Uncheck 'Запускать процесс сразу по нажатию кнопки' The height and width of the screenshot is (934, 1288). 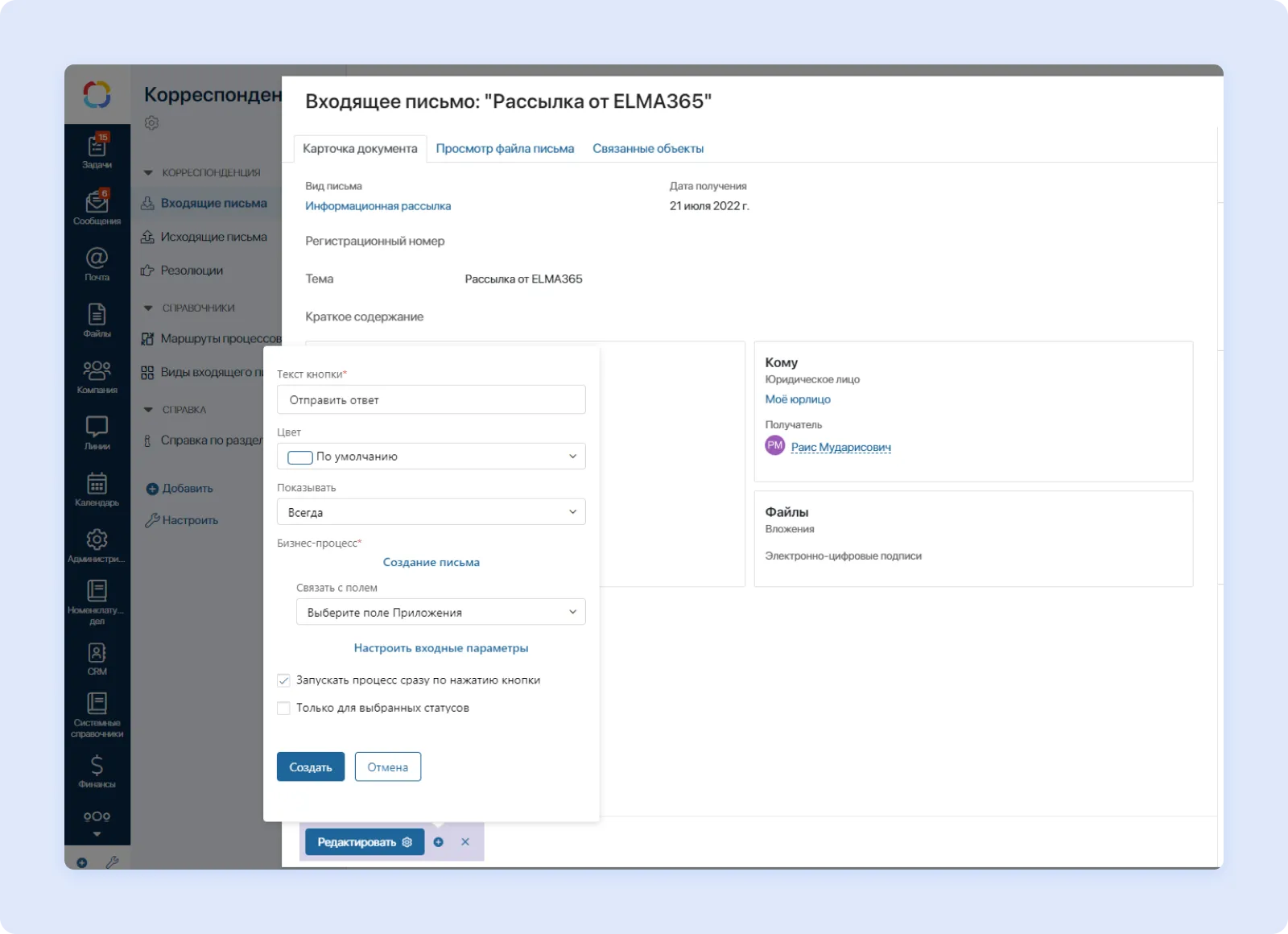(x=283, y=680)
